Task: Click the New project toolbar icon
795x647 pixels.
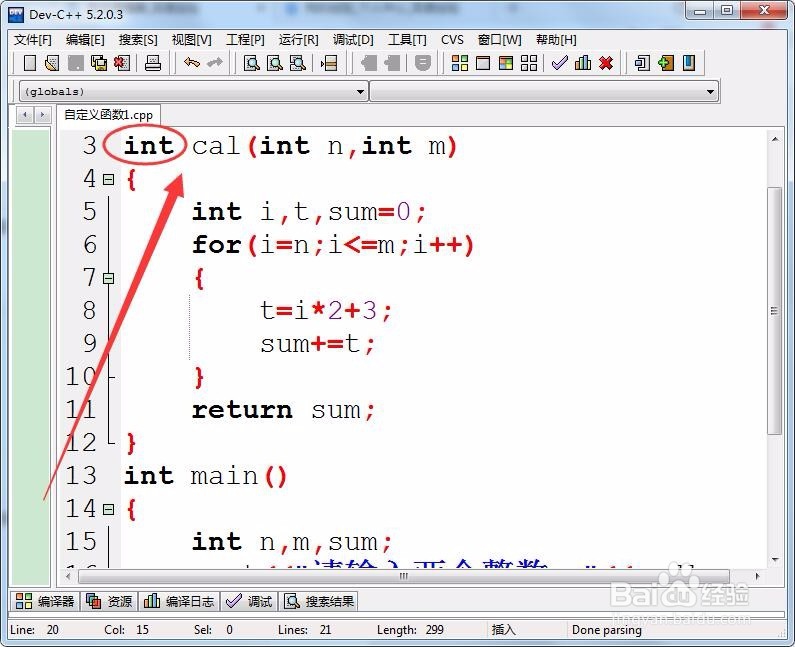Action: (x=642, y=63)
